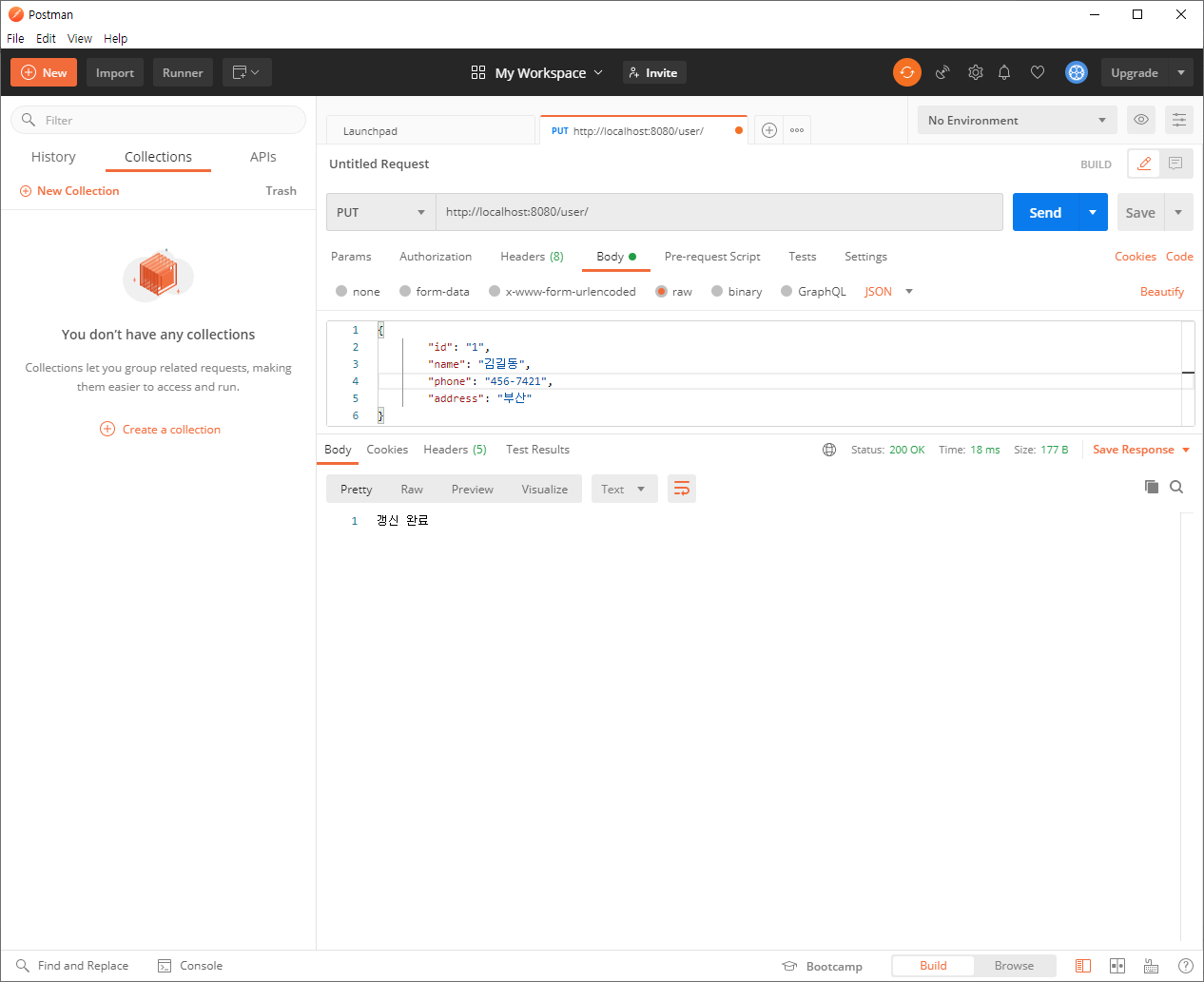Select the none body type radio
The image size is (1204, 982).
(341, 292)
